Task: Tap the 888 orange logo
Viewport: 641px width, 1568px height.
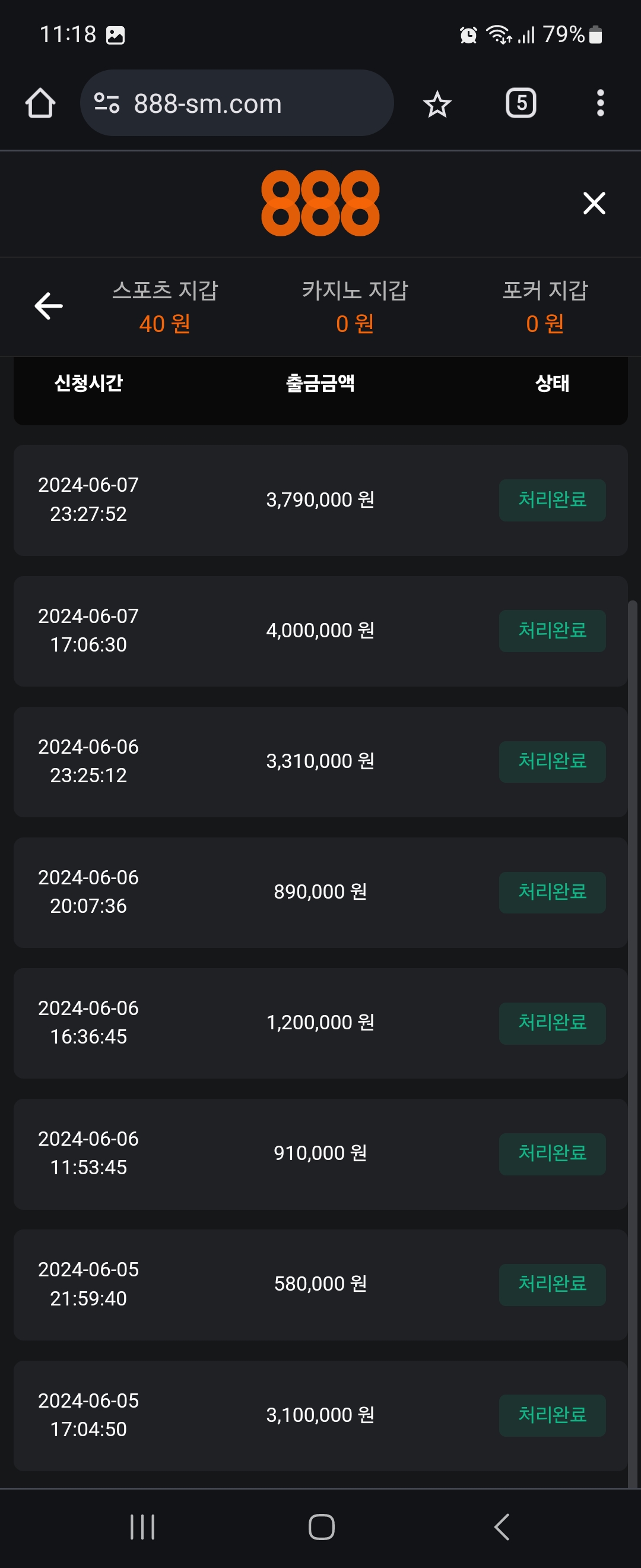Action: 320,203
